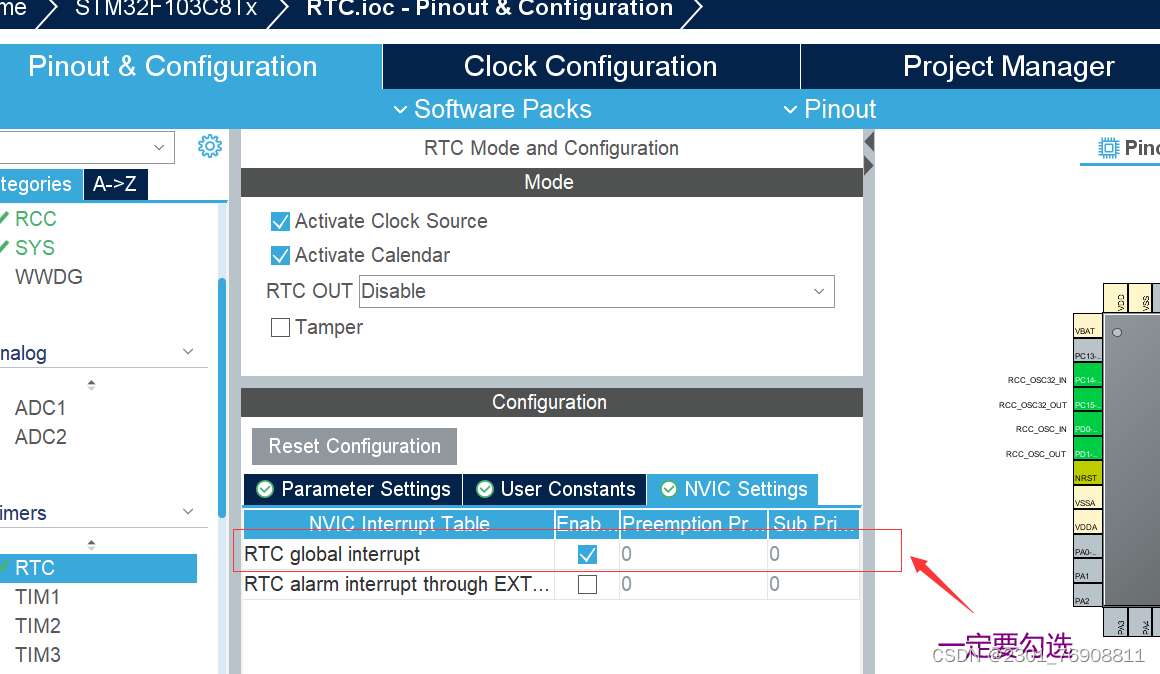Click the green checkmark beside RCC

point(7,218)
